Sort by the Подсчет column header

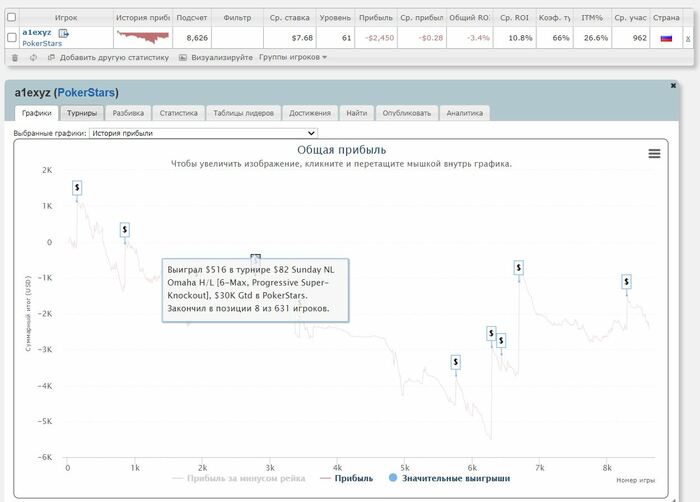192,17
